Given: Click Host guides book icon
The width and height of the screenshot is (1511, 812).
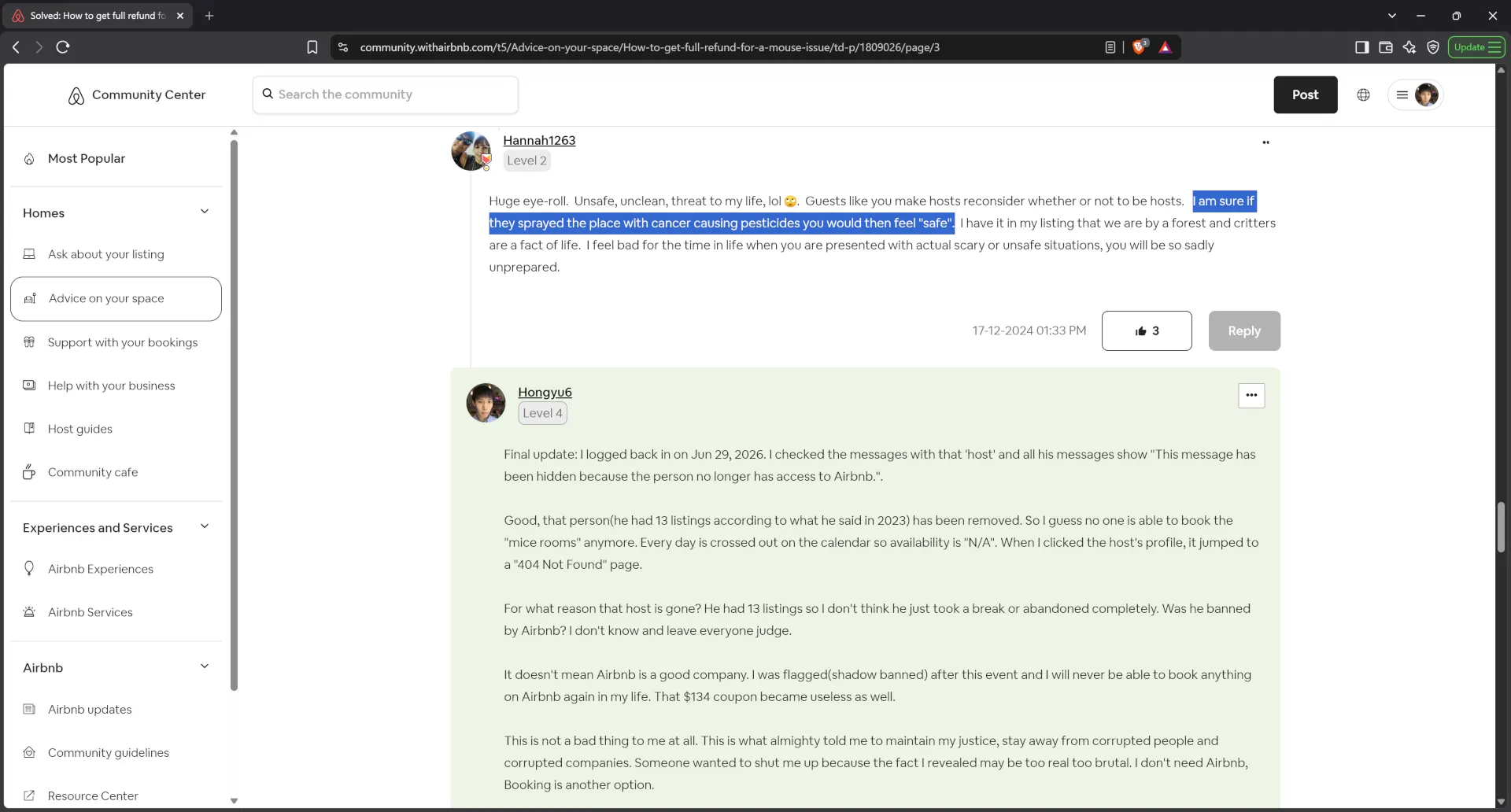Looking at the screenshot, I should [x=29, y=429].
